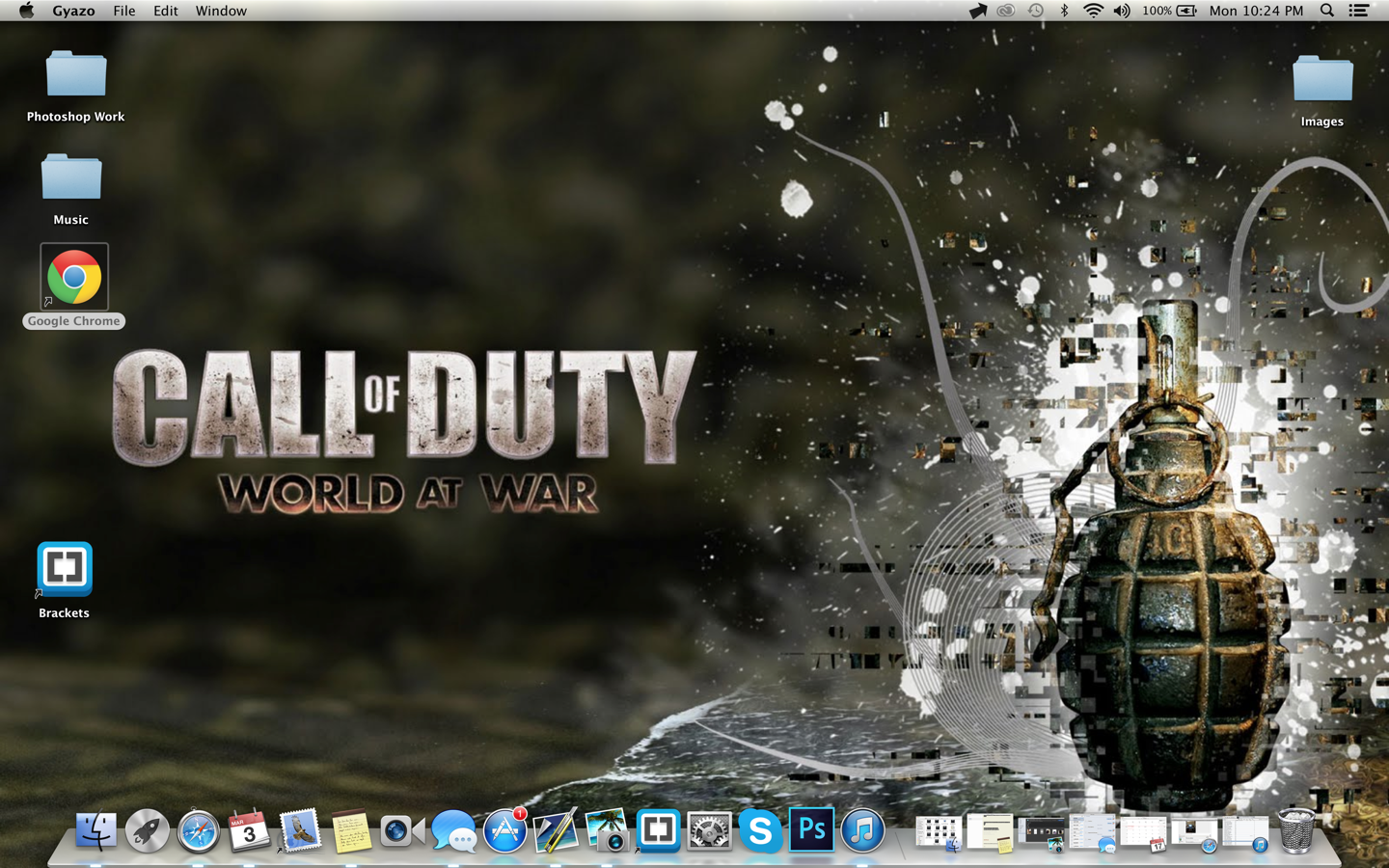
Task: Open the yellow Notes icon in dock
Action: (351, 830)
